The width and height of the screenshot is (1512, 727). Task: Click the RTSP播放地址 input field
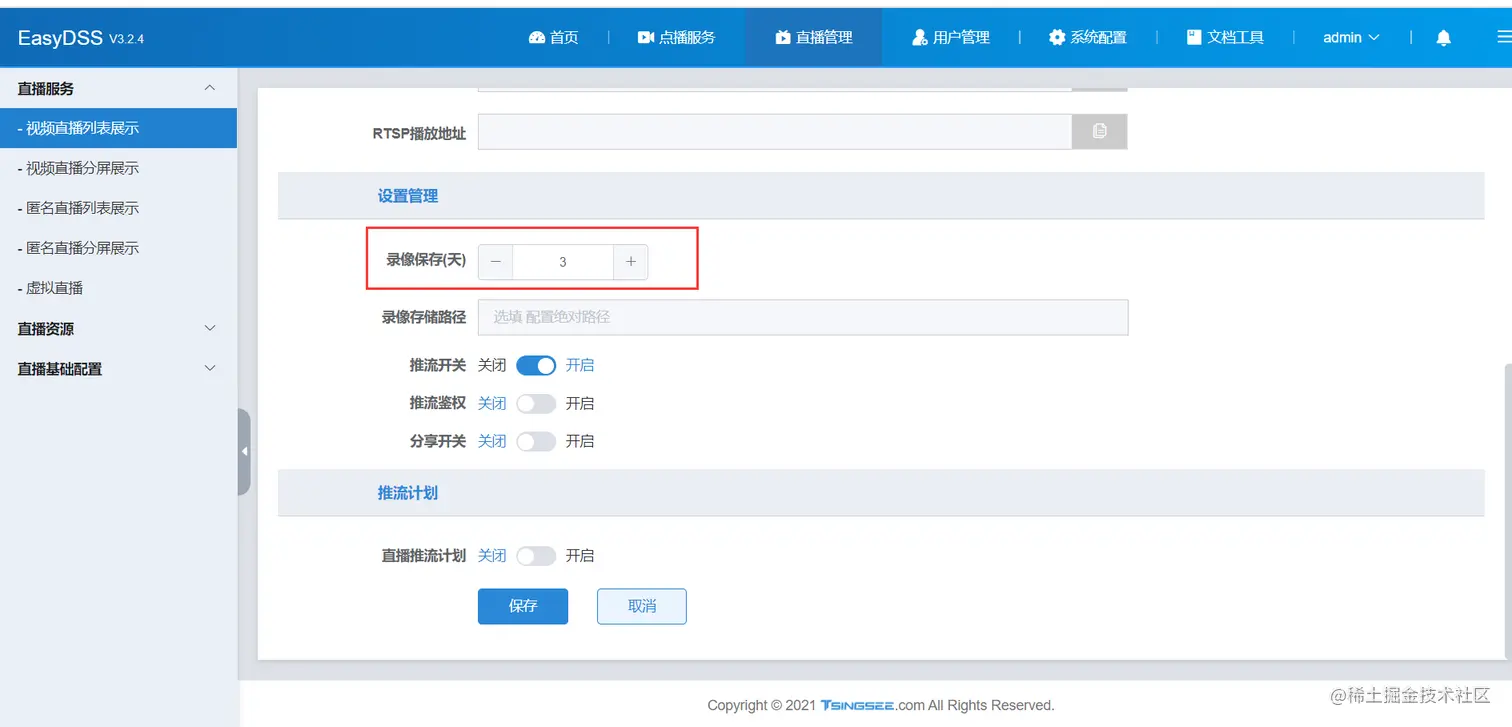[x=775, y=131]
